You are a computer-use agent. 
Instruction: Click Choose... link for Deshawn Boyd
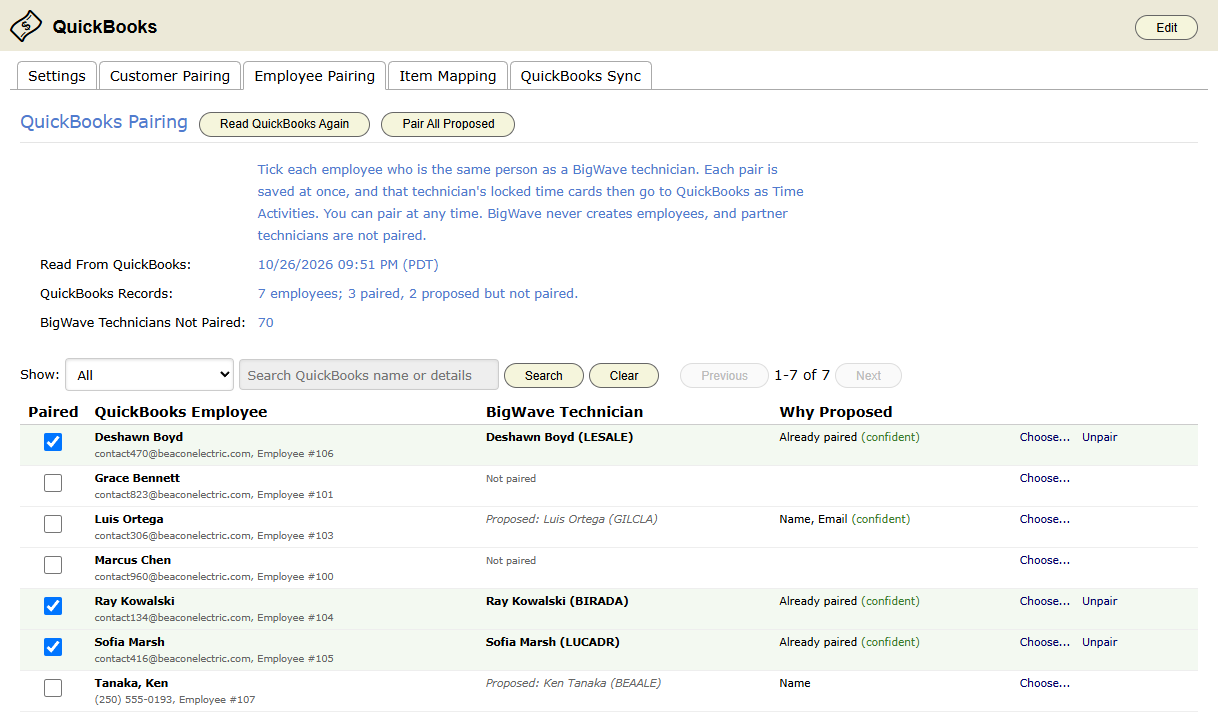pos(1044,437)
